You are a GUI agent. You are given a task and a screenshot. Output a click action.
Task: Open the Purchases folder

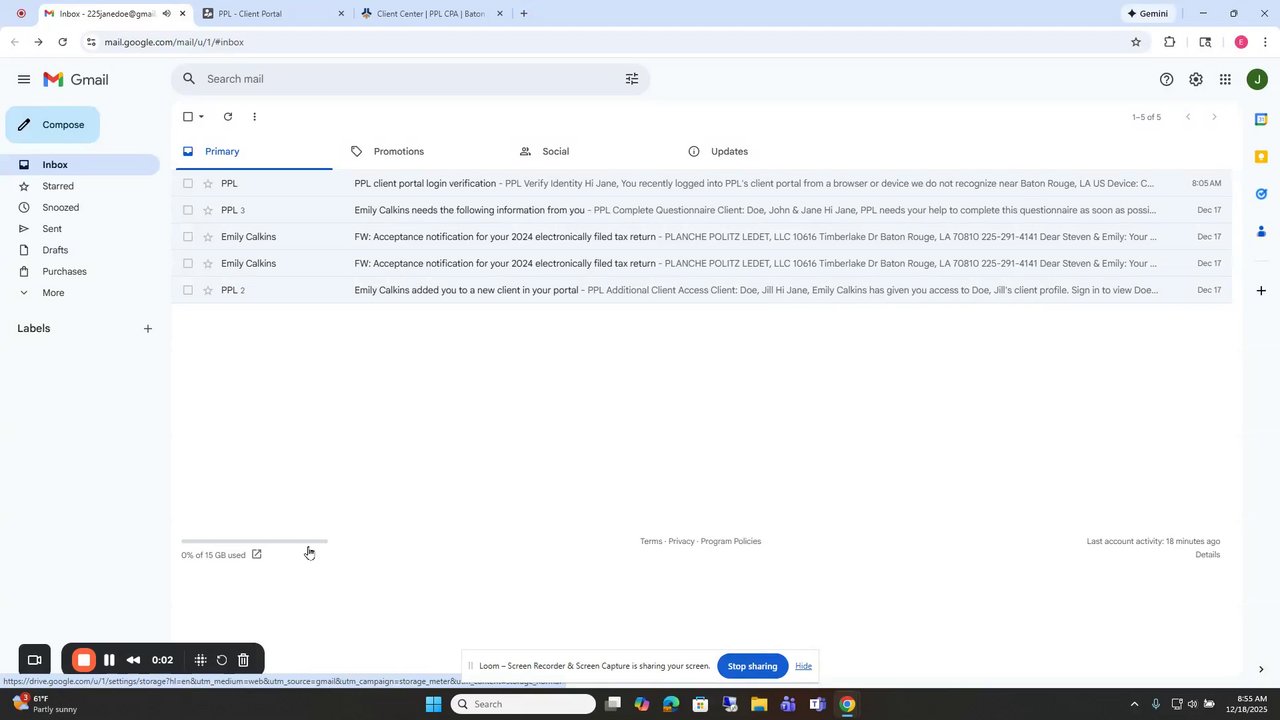pyautogui.click(x=64, y=272)
